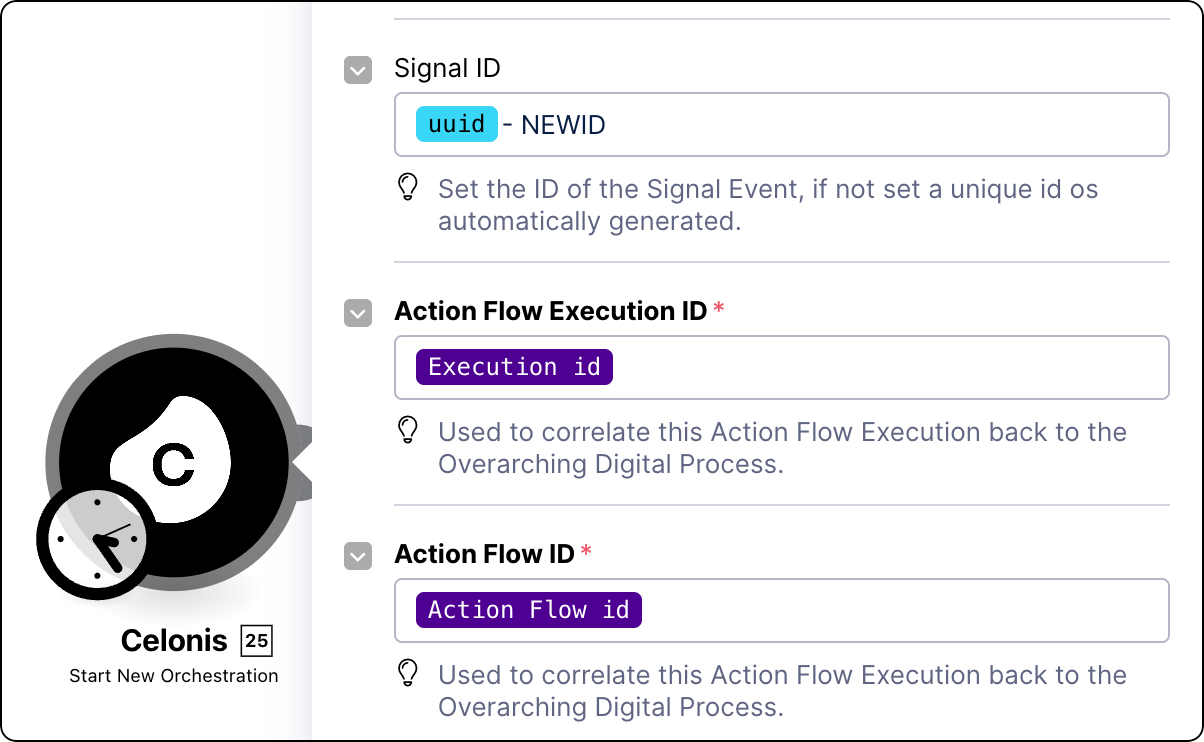Click lightbulb hint under Action Flow ID field

click(408, 674)
